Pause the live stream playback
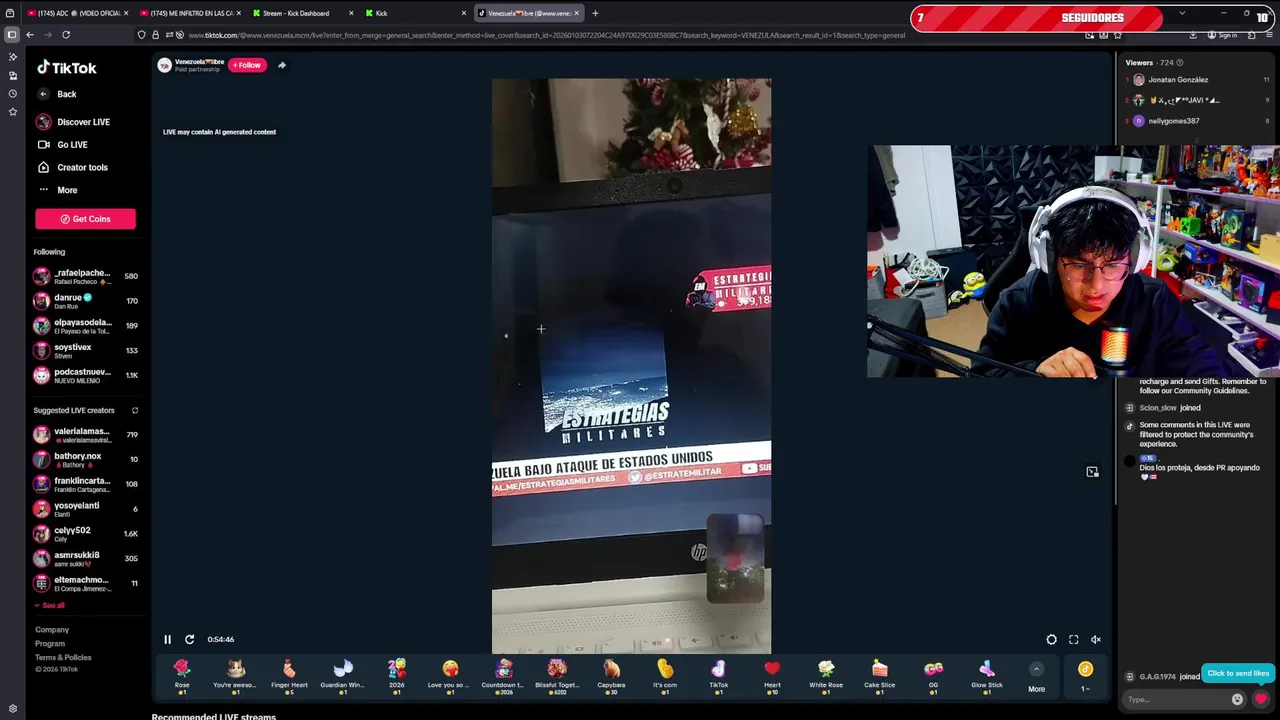The height and width of the screenshot is (720, 1280). (167, 639)
